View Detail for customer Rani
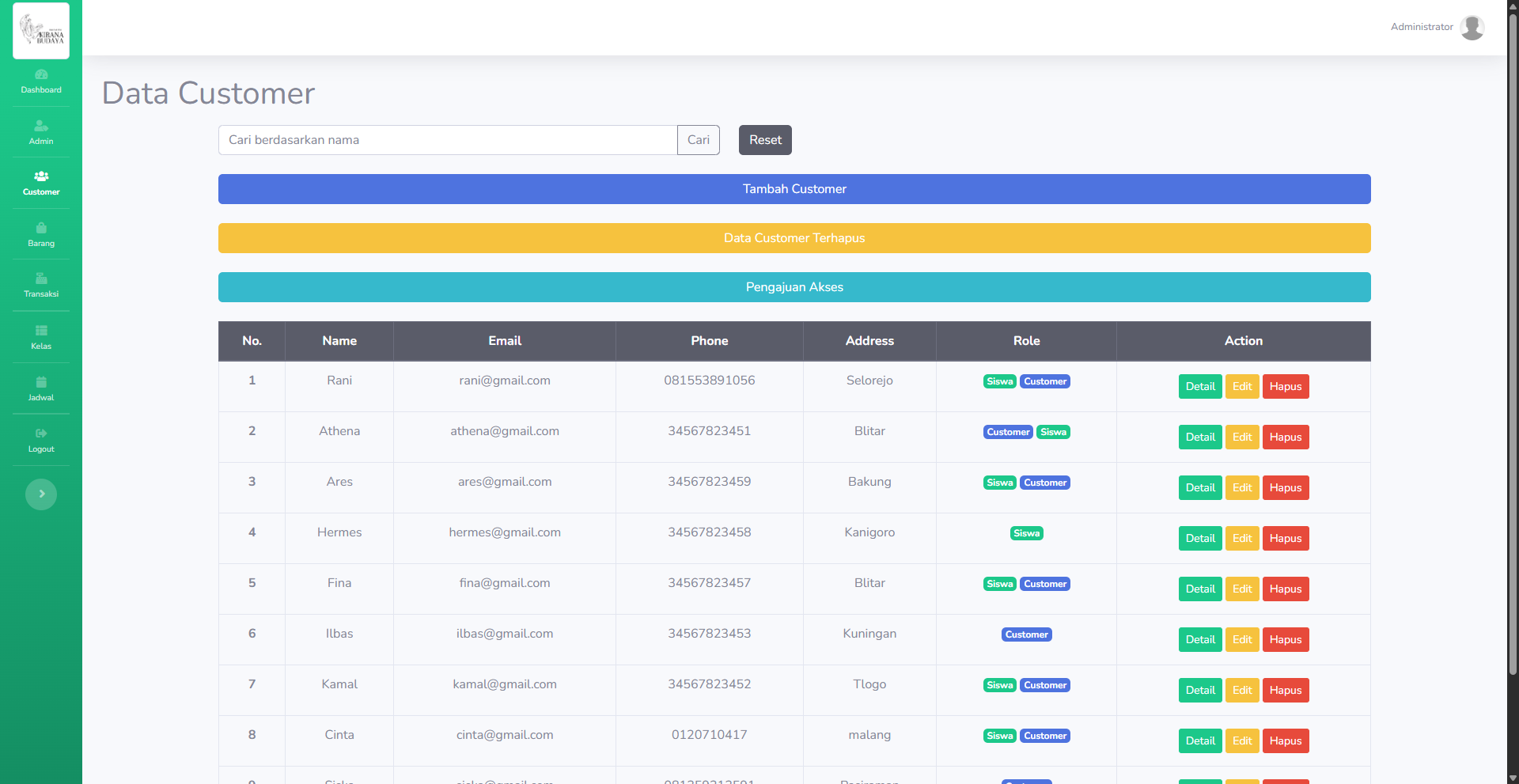1519x784 pixels. pos(1199,387)
